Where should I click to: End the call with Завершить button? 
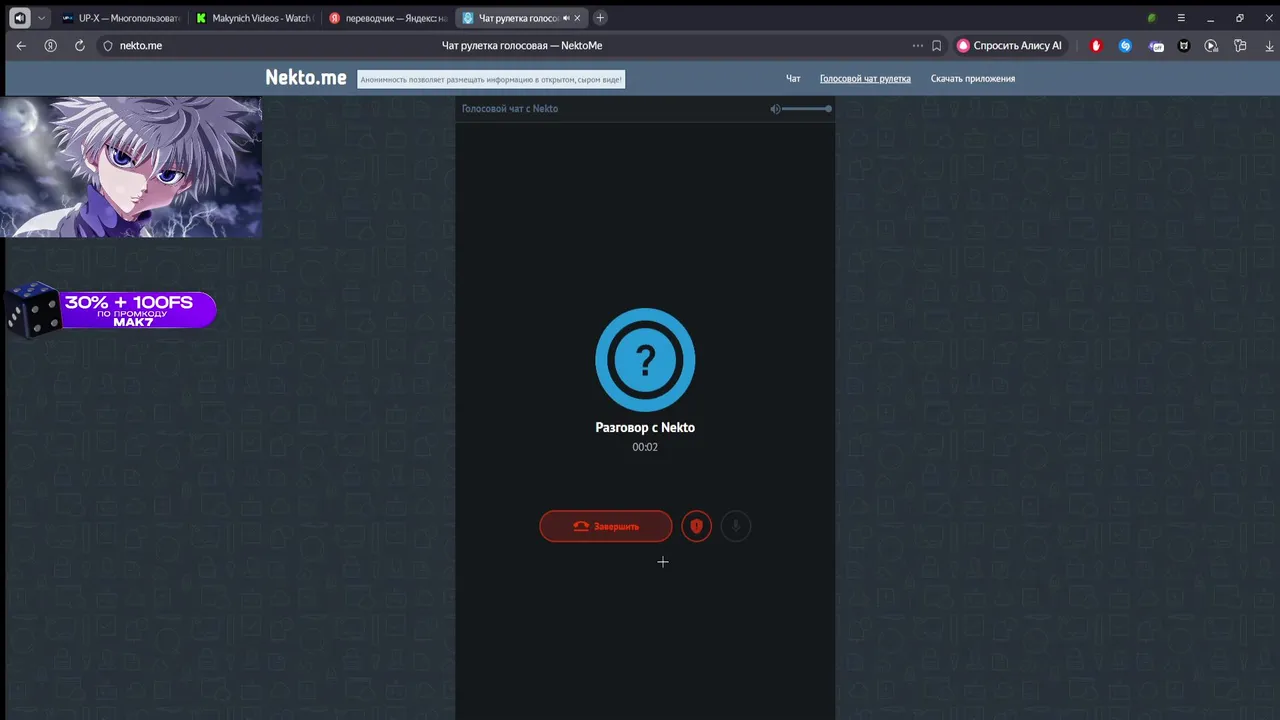coord(606,526)
